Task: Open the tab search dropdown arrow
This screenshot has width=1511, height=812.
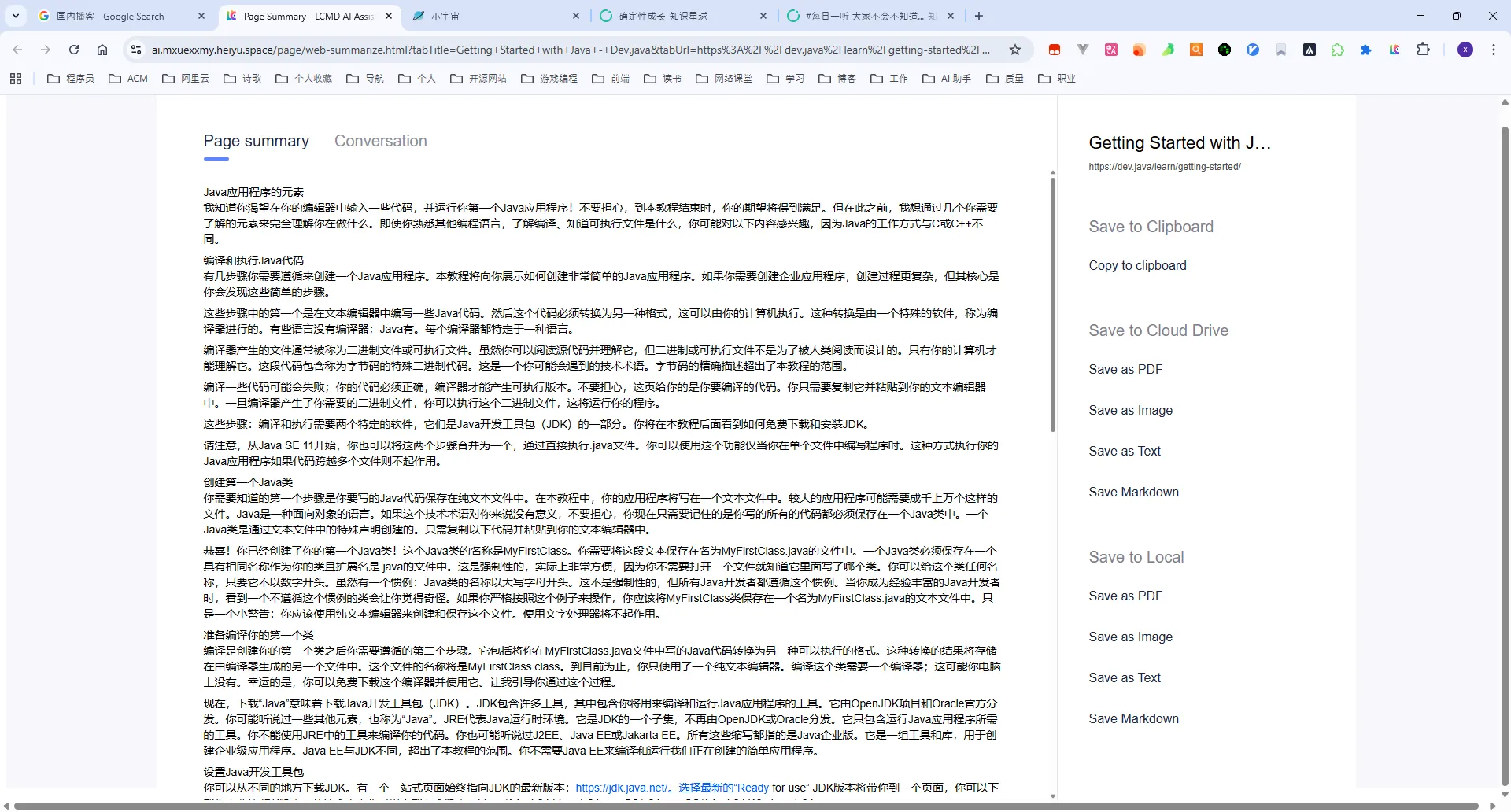Action: pyautogui.click(x=16, y=16)
